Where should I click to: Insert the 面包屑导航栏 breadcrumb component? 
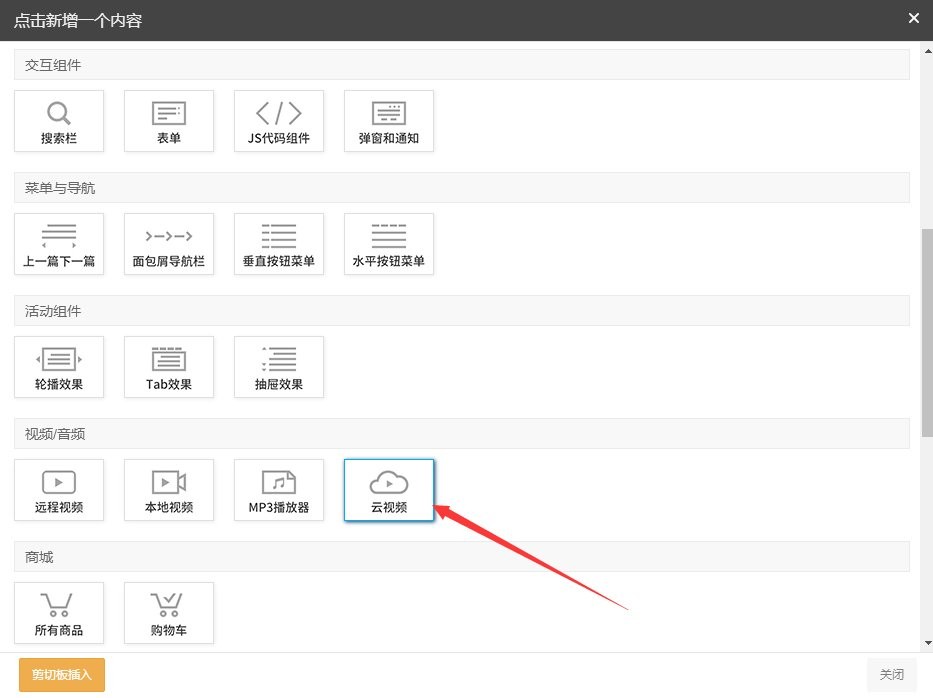169,244
